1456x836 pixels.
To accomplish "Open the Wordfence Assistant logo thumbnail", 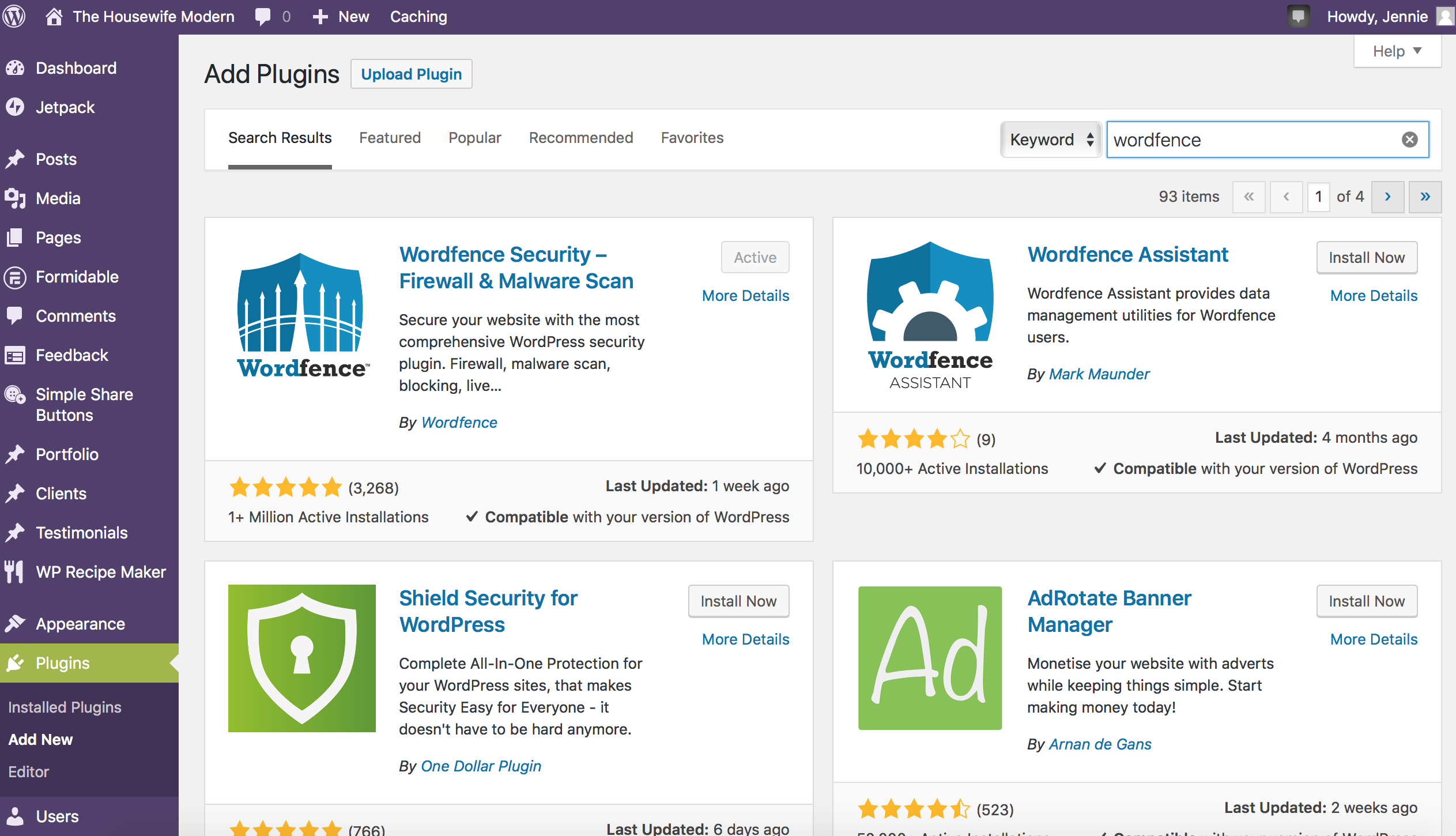I will click(930, 316).
